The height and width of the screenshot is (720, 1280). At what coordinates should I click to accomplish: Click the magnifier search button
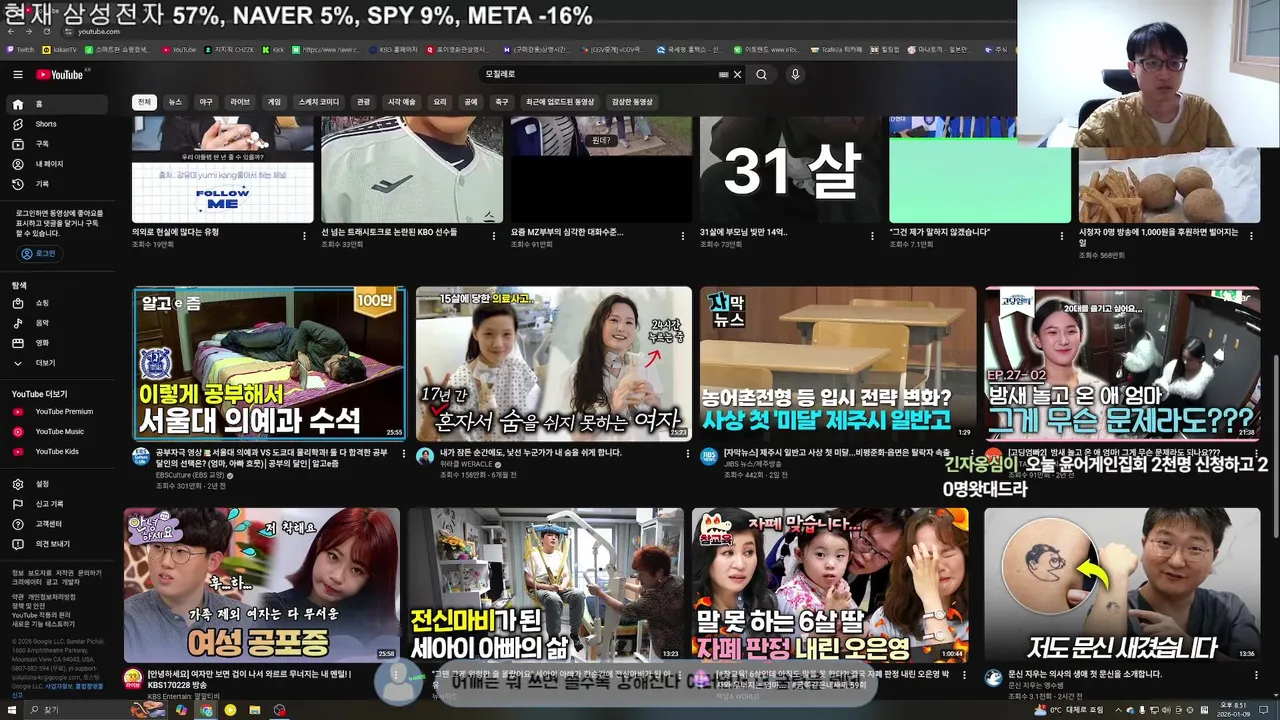pyautogui.click(x=761, y=74)
